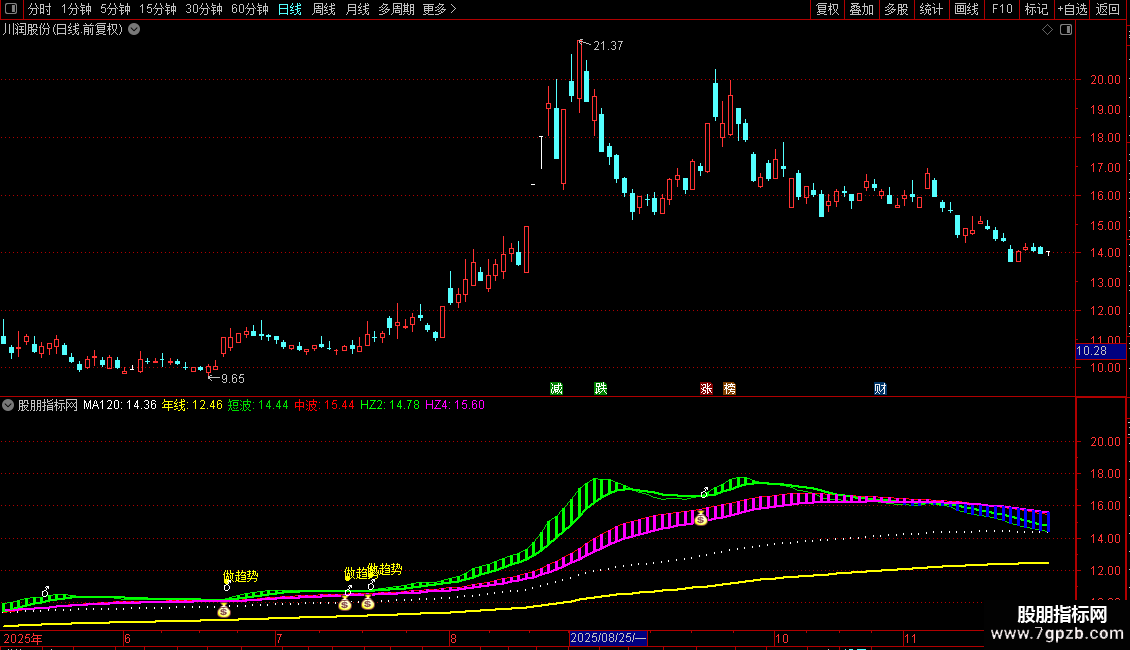Click the yellow 年线: 12.46 value

click(192, 405)
